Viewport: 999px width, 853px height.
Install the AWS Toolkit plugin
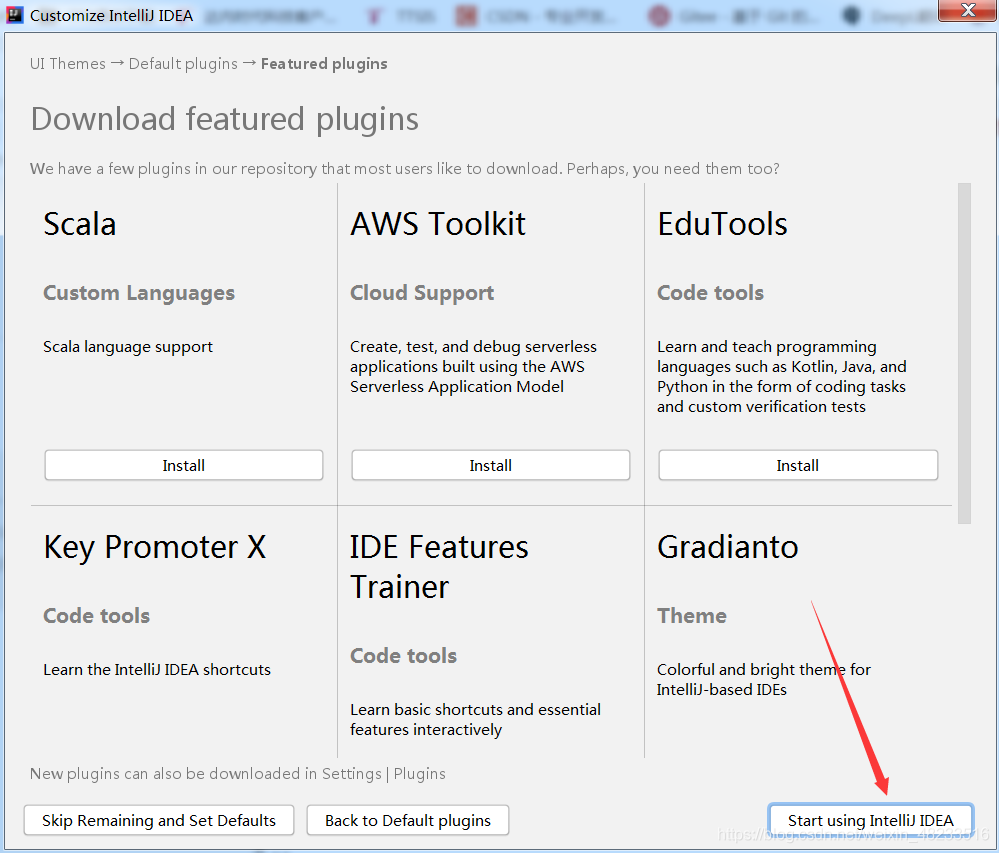(x=491, y=465)
